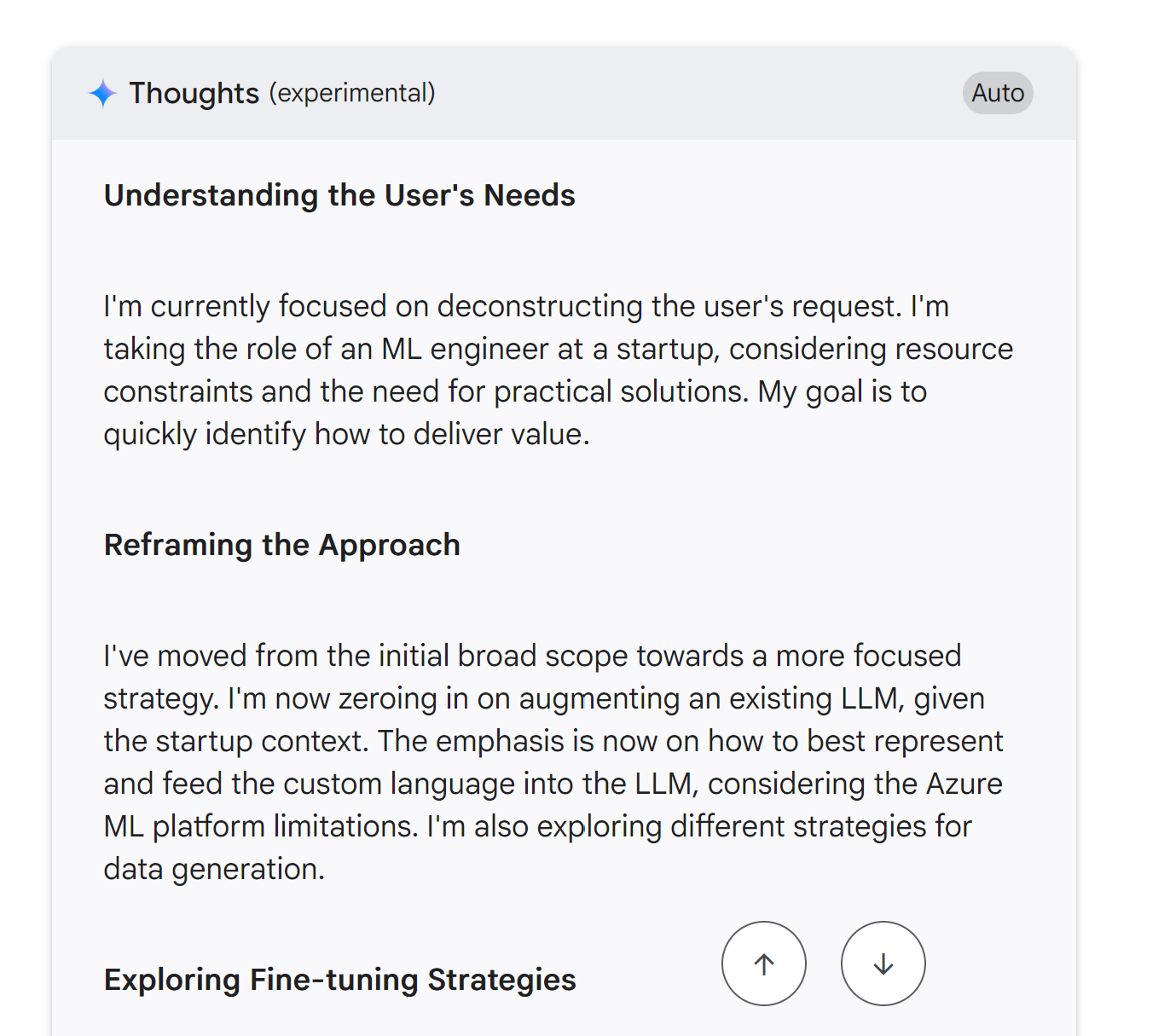Click the "Exploring Fine-tuning Strategies" heading
1164x1036 pixels.
click(x=339, y=980)
